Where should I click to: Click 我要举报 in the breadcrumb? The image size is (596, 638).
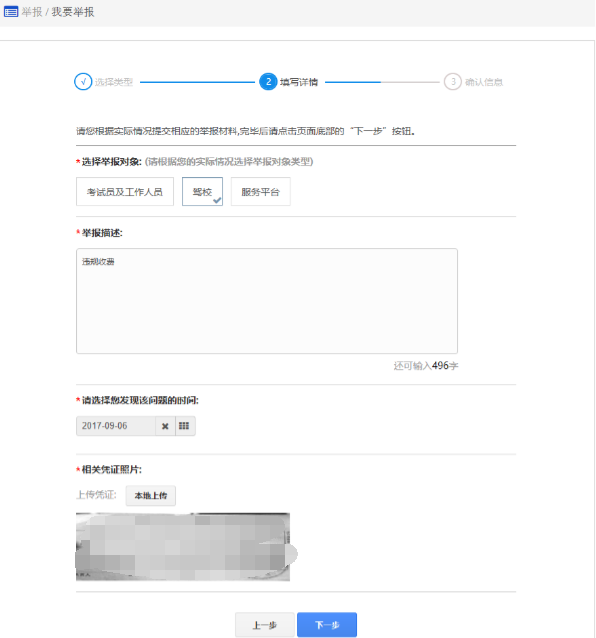73,12
